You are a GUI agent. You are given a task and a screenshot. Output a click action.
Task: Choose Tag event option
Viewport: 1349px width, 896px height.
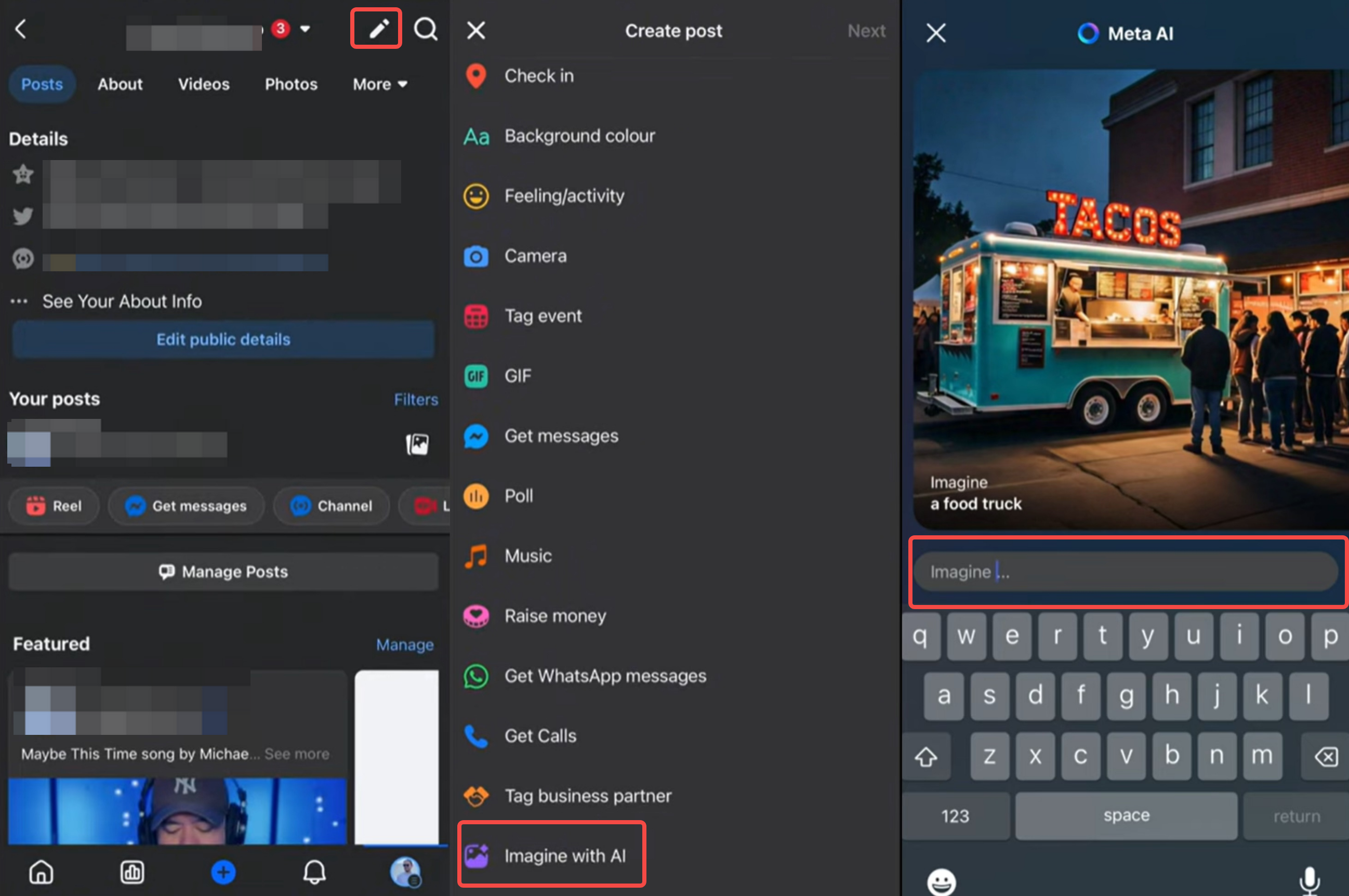click(x=542, y=315)
